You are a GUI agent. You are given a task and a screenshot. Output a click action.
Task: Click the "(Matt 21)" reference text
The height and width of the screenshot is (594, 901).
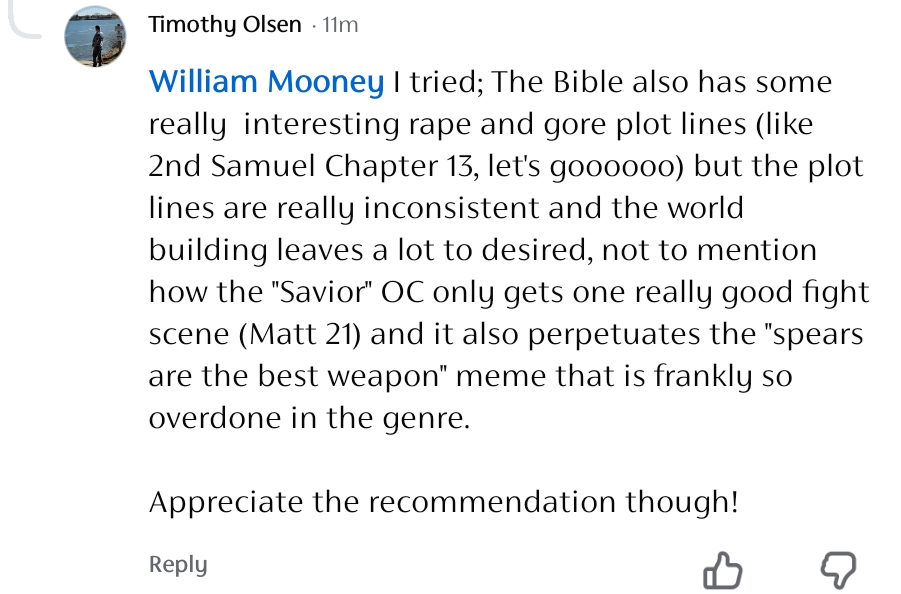coord(299,334)
